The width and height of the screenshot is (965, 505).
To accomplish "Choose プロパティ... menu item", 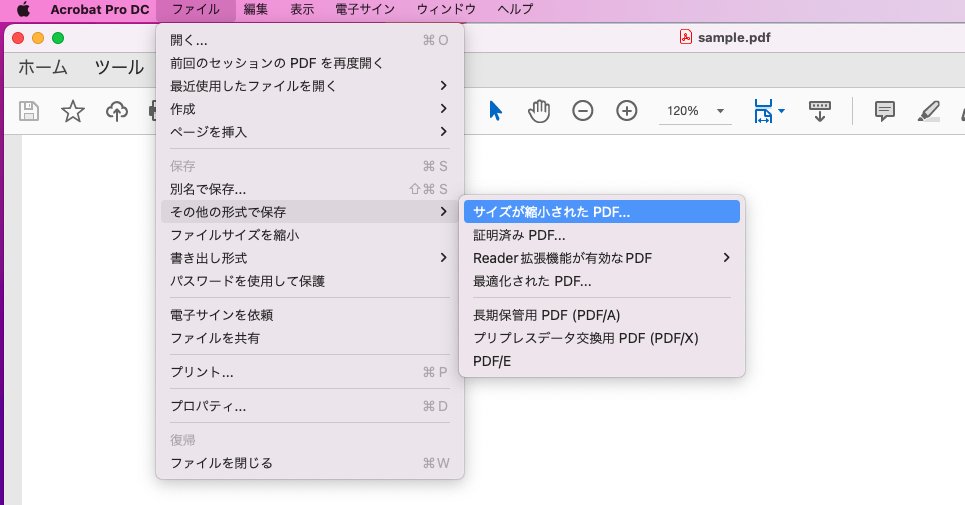I will click(310, 406).
